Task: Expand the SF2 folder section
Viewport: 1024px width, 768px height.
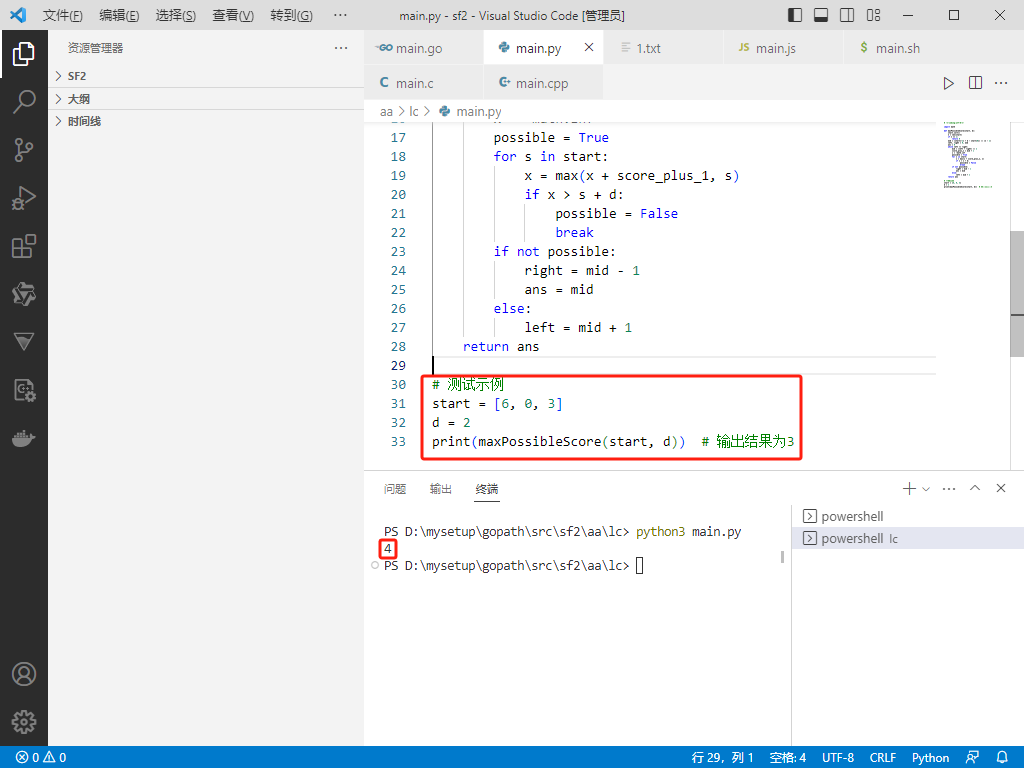Action: [x=206, y=76]
